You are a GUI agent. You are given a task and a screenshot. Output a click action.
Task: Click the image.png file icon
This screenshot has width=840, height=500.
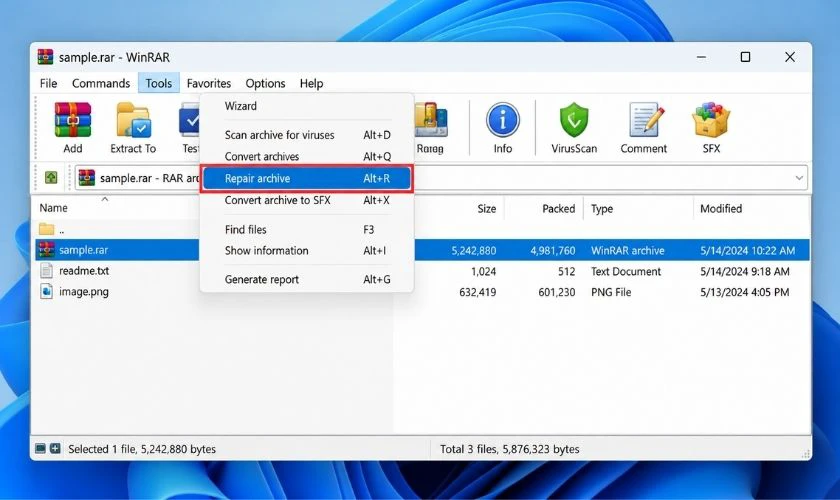coord(47,292)
